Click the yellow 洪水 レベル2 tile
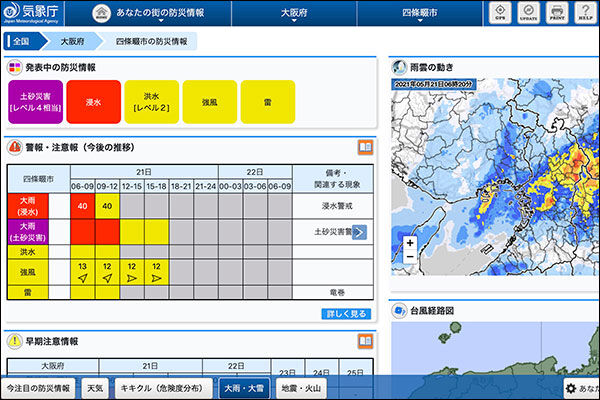Screen dimensions: 600x400 pos(152,102)
